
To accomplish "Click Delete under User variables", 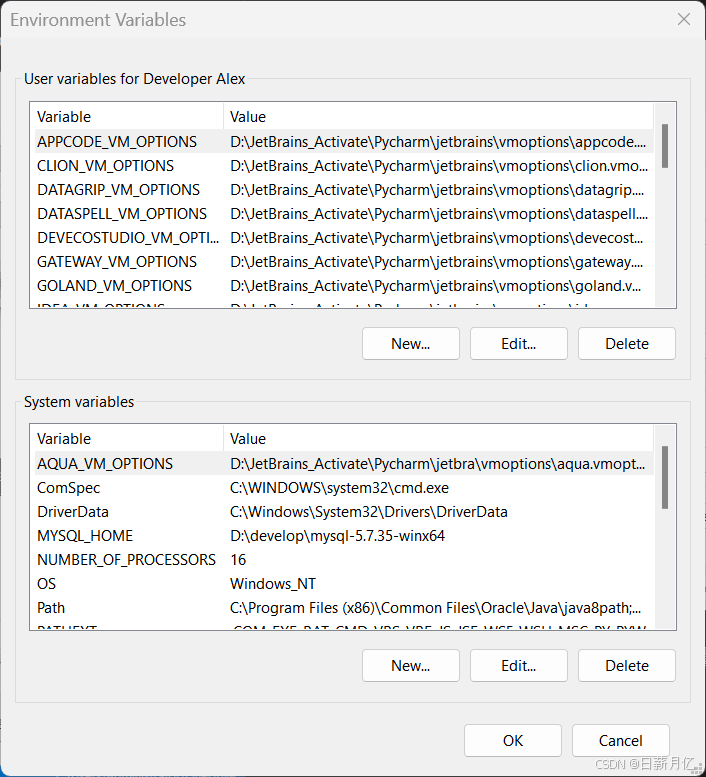I will click(627, 343).
